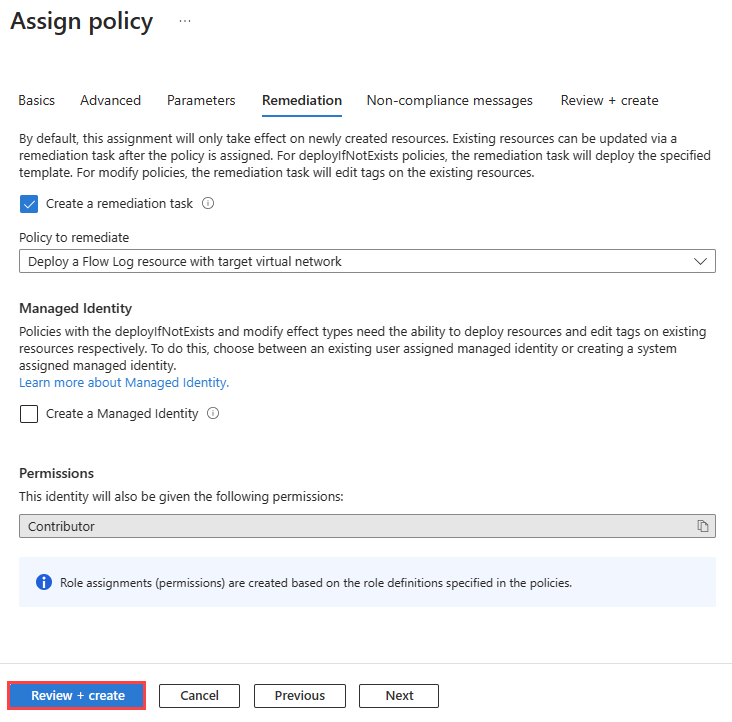Click the Cancel button
732x722 pixels.
200,696
